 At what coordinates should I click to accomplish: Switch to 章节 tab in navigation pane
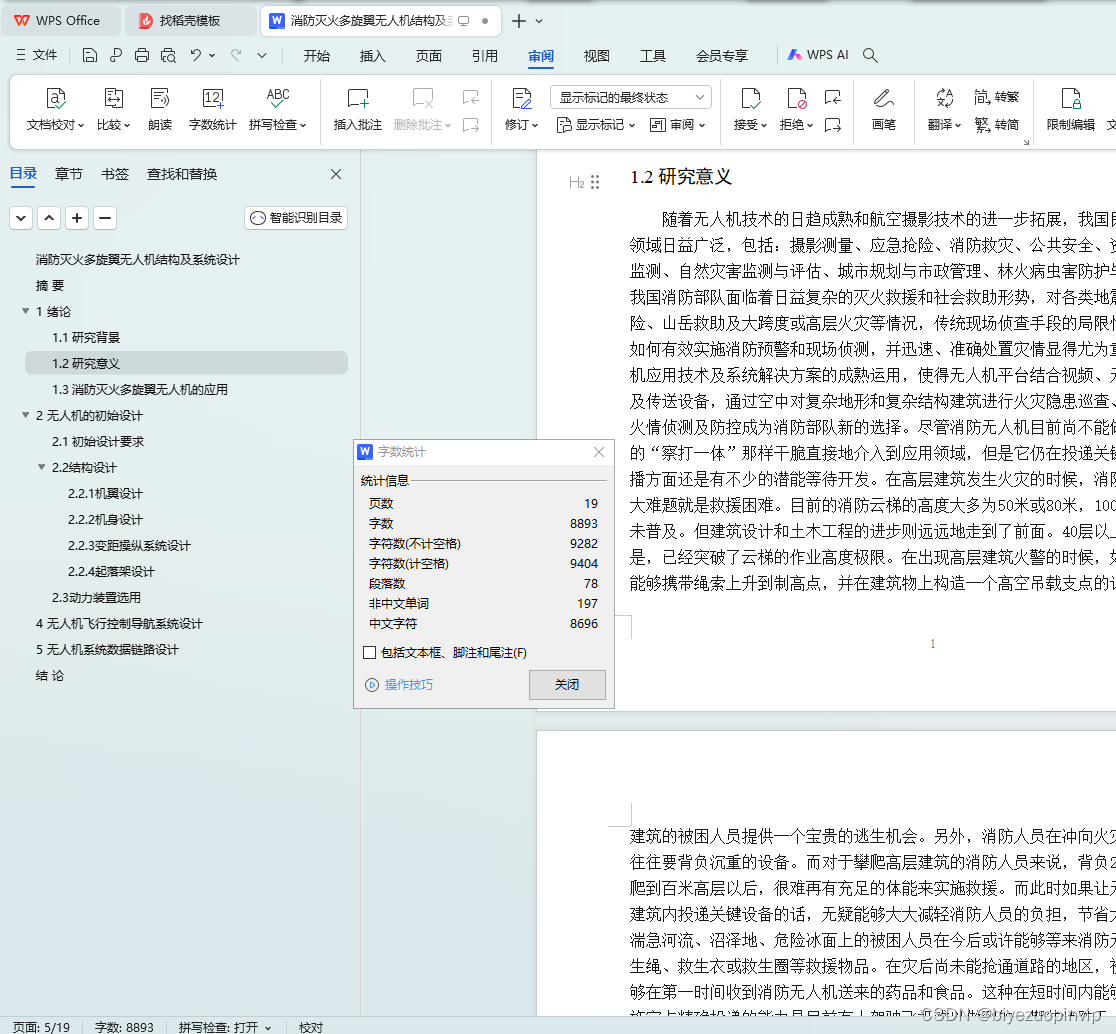pos(68,174)
